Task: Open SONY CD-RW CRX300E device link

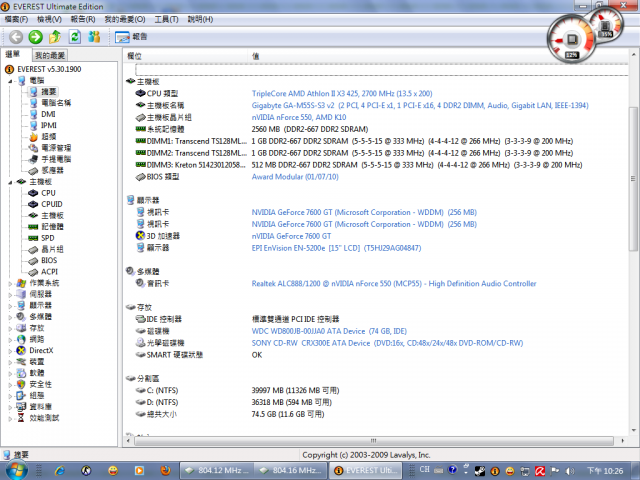Action: click(387, 343)
